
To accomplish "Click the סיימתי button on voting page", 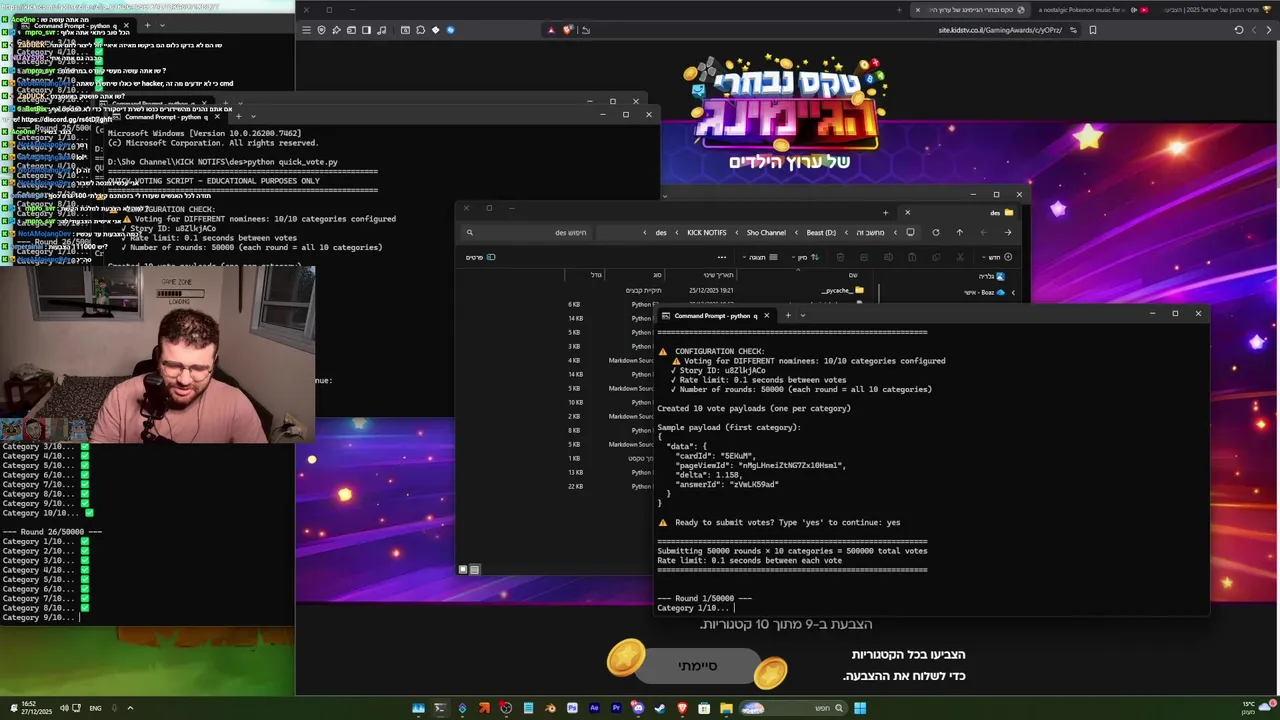I will (697, 666).
